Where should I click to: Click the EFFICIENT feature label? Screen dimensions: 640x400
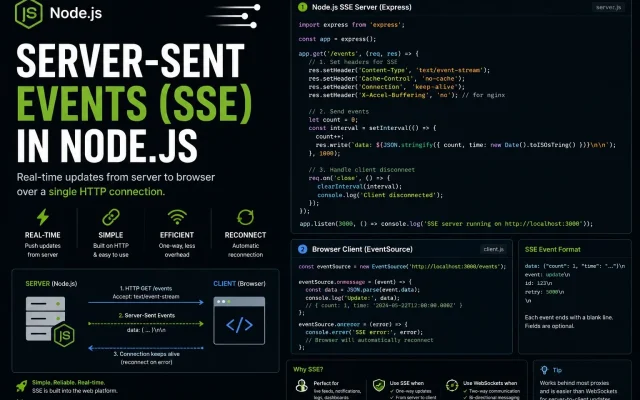click(177, 235)
